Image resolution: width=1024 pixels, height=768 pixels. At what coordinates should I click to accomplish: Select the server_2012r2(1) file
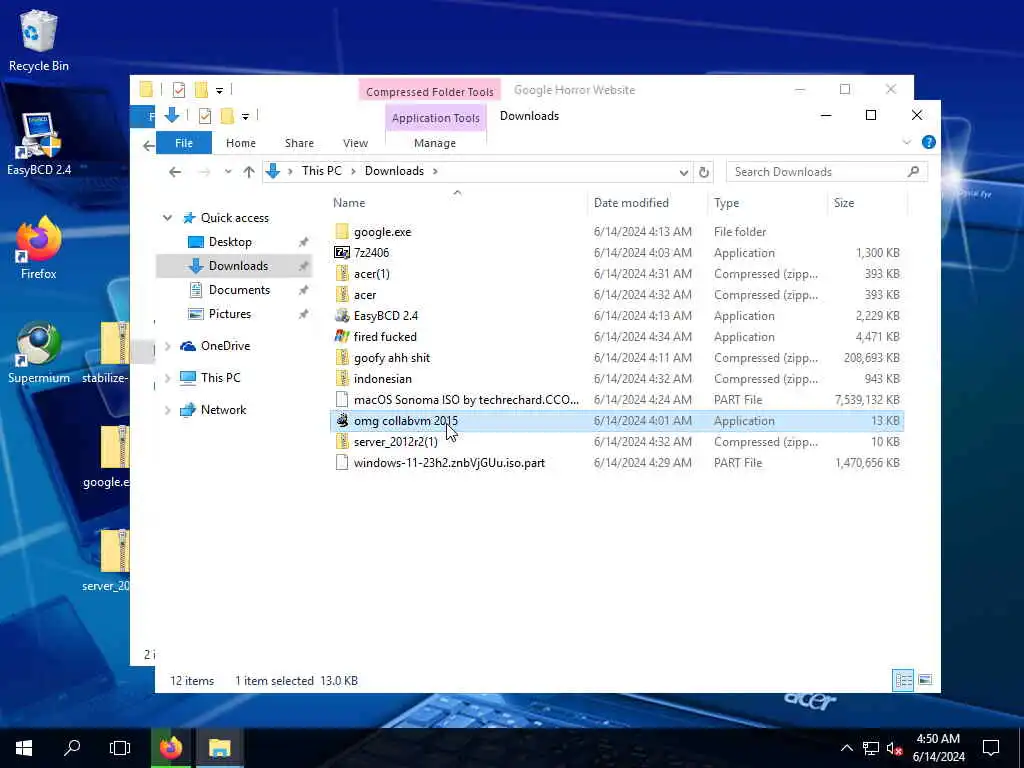coord(616,442)
